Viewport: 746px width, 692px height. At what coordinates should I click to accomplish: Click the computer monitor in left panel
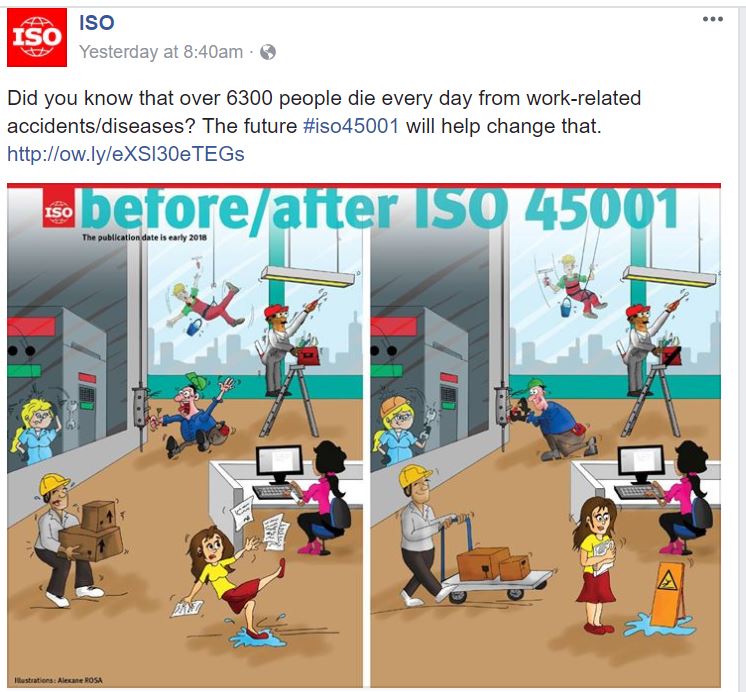click(279, 464)
